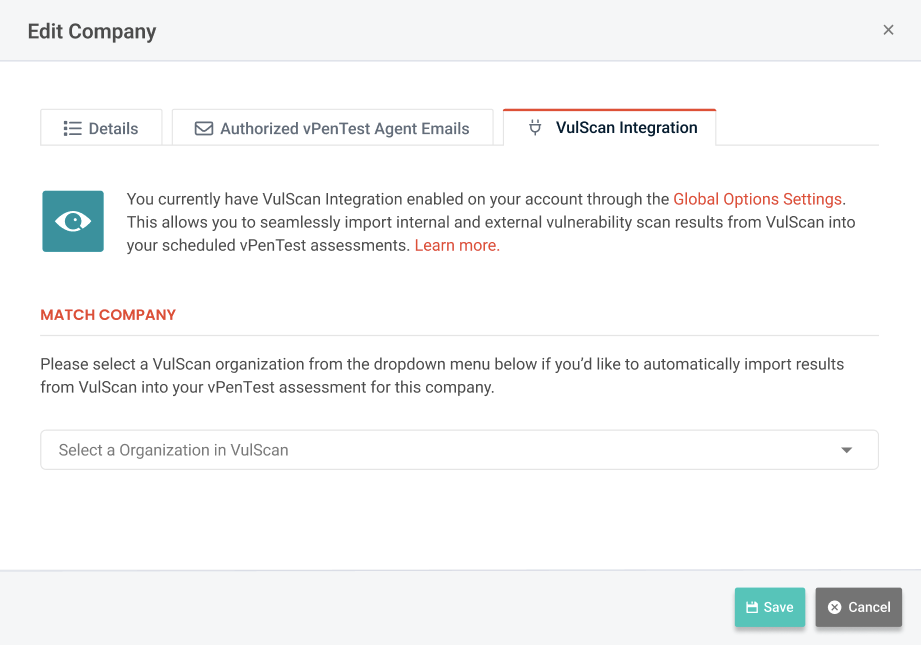Close the Edit Company dialog
The image size is (921, 645).
[888, 30]
